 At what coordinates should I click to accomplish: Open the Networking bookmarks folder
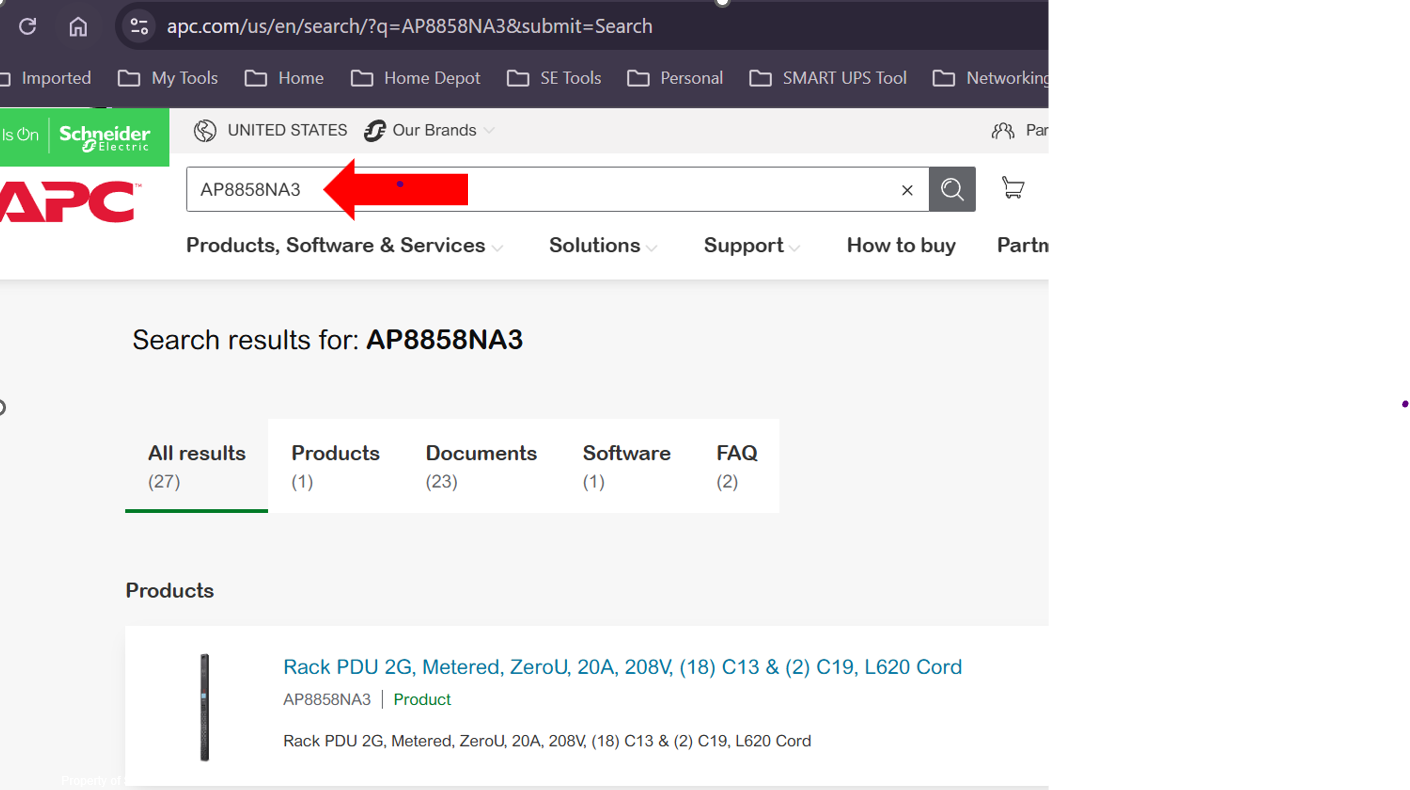[990, 78]
